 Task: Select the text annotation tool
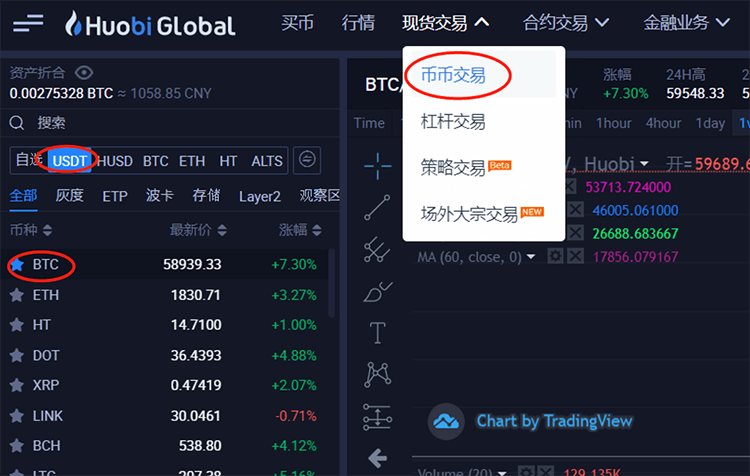(377, 332)
